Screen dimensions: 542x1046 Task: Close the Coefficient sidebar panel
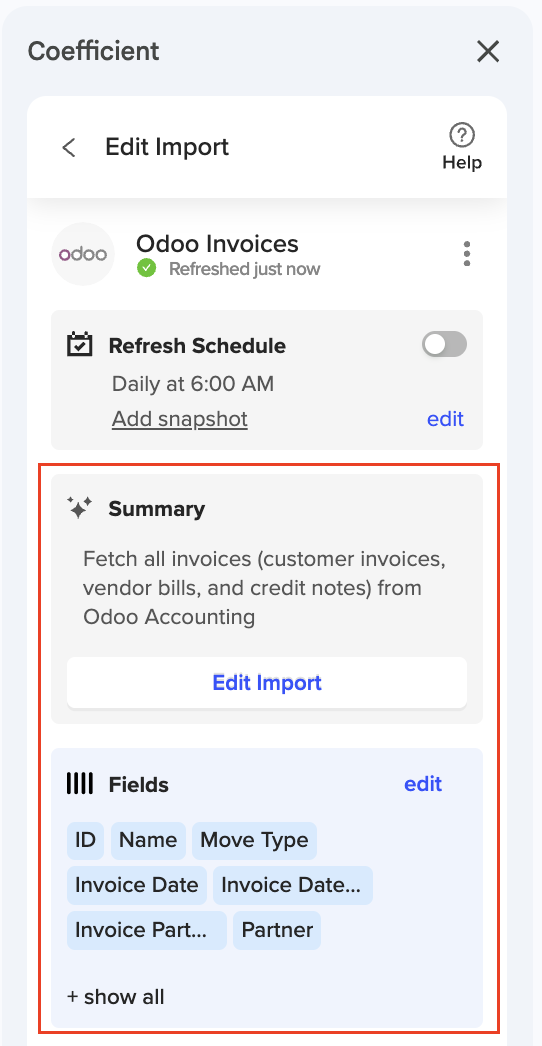pyautogui.click(x=488, y=51)
